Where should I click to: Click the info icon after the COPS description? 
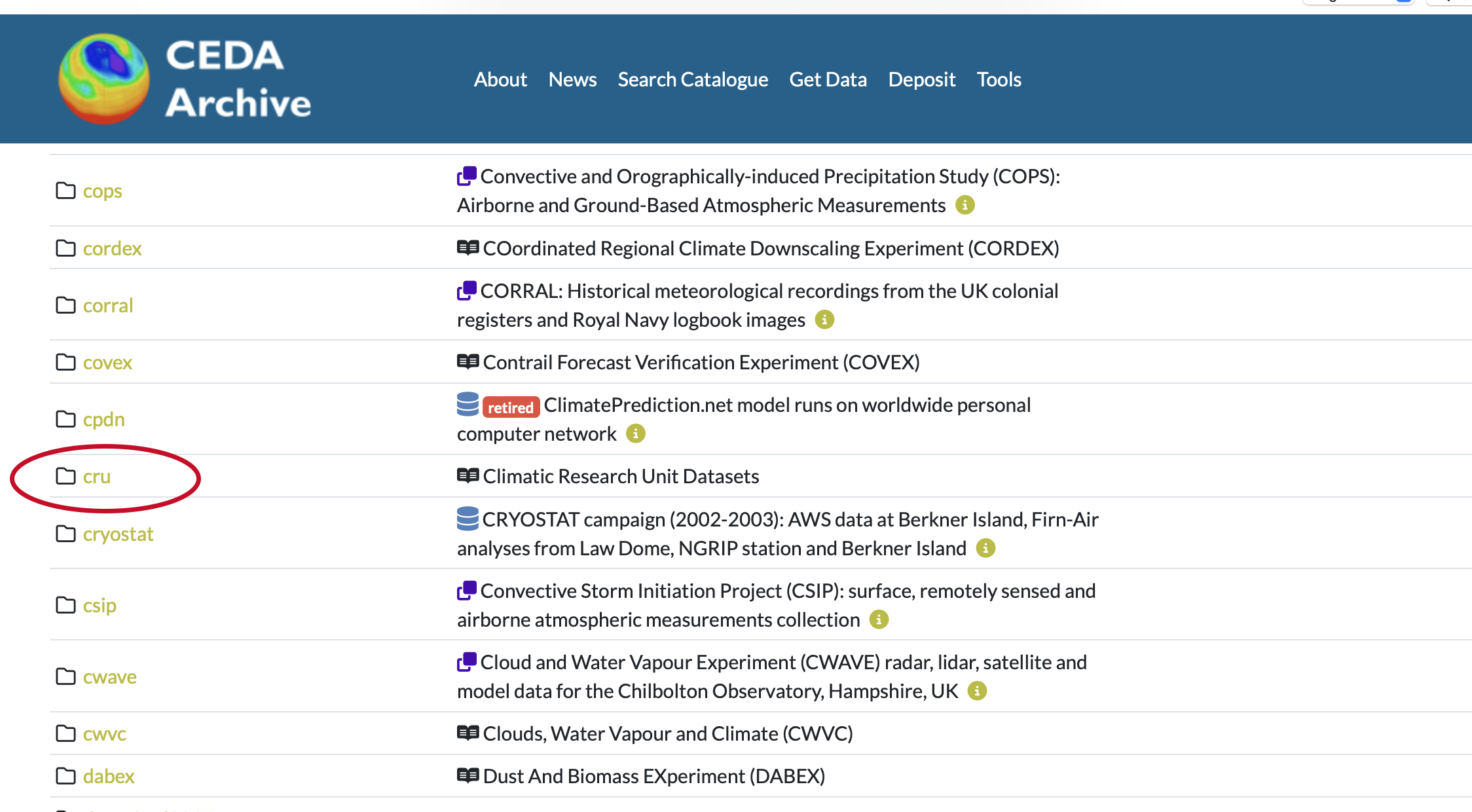[x=965, y=206]
